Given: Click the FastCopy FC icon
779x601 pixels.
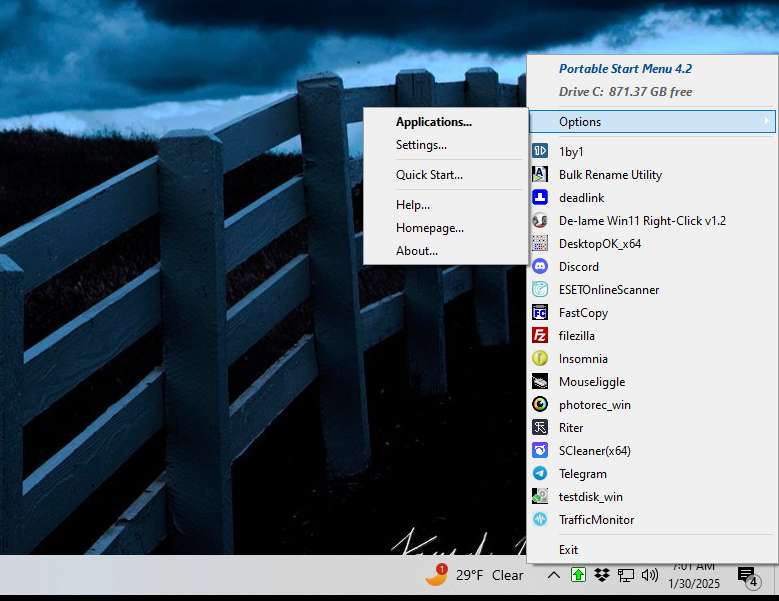Looking at the screenshot, I should 540,312.
